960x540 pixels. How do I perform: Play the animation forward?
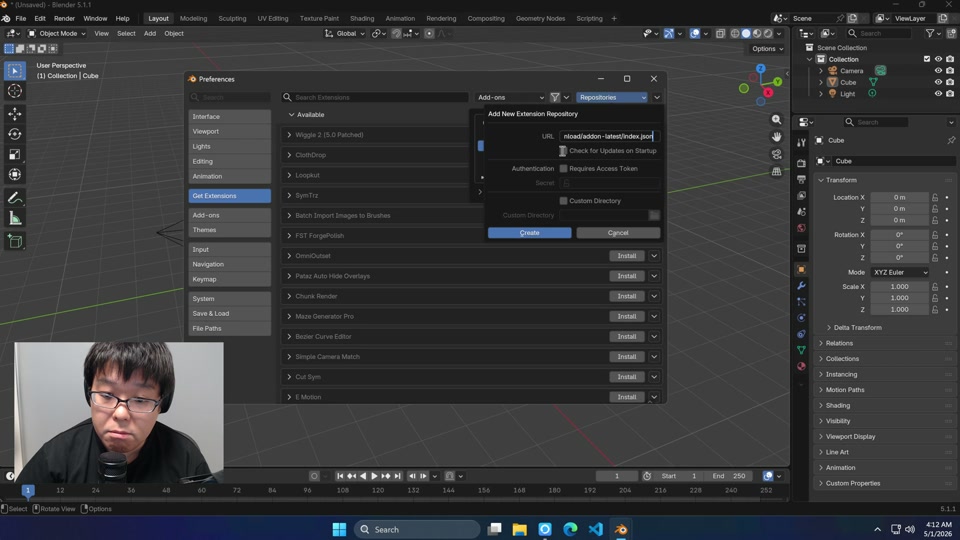click(374, 476)
